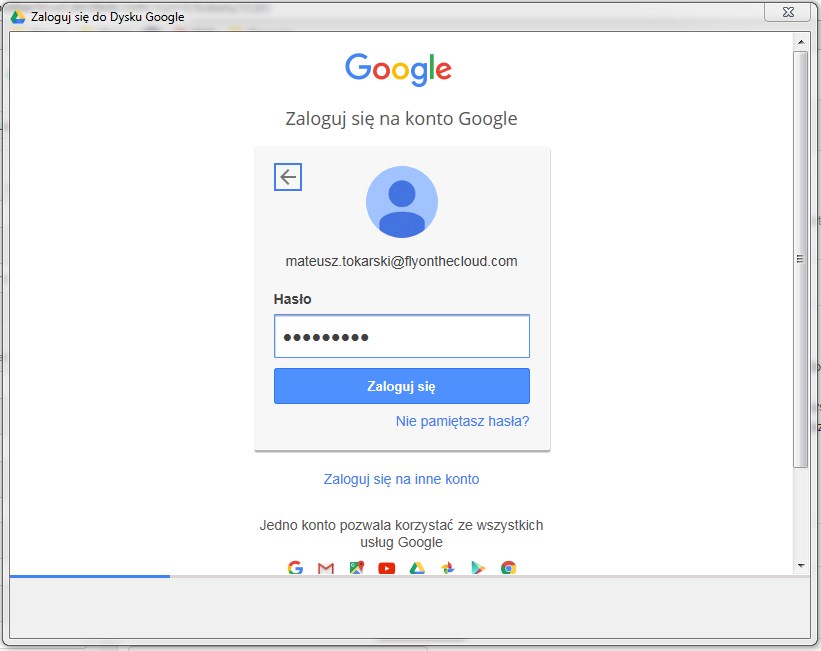Click the Google Search G service icon
This screenshot has height=651, width=821.
tap(295, 567)
